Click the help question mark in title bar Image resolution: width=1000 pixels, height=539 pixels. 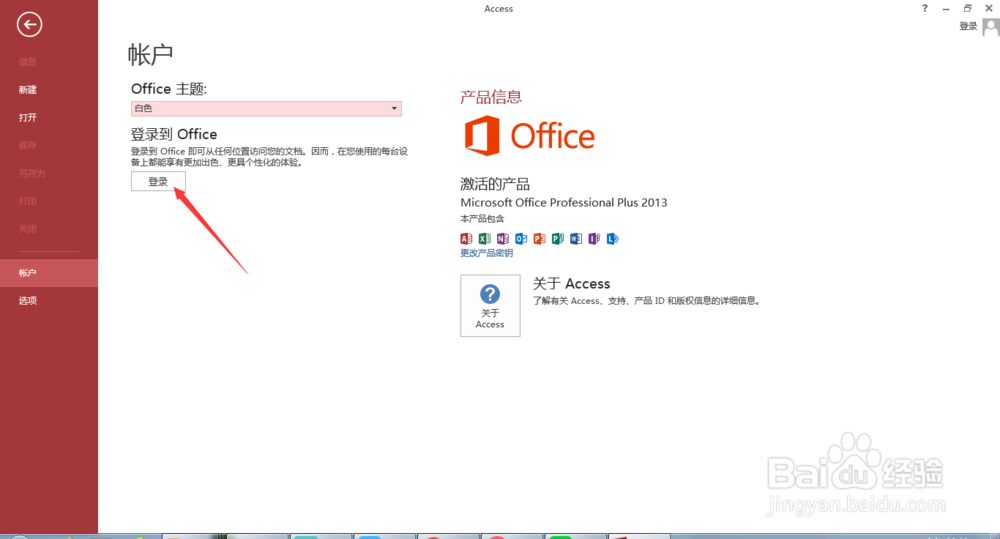pos(925,8)
